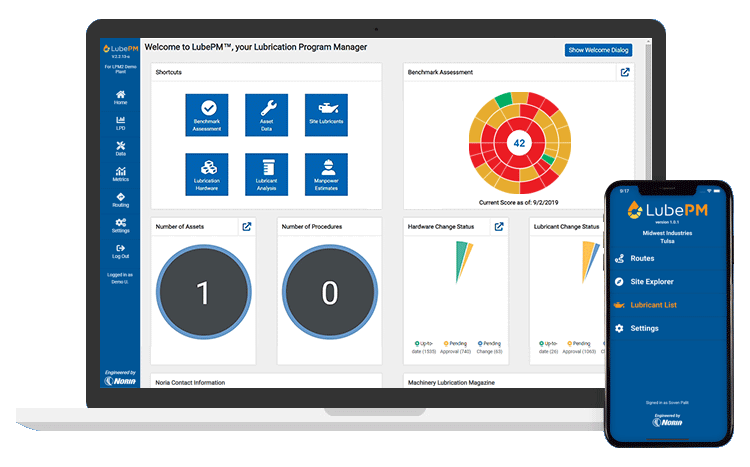
Task: Toggle Pending Approval (740) legend entry
Action: tap(455, 347)
